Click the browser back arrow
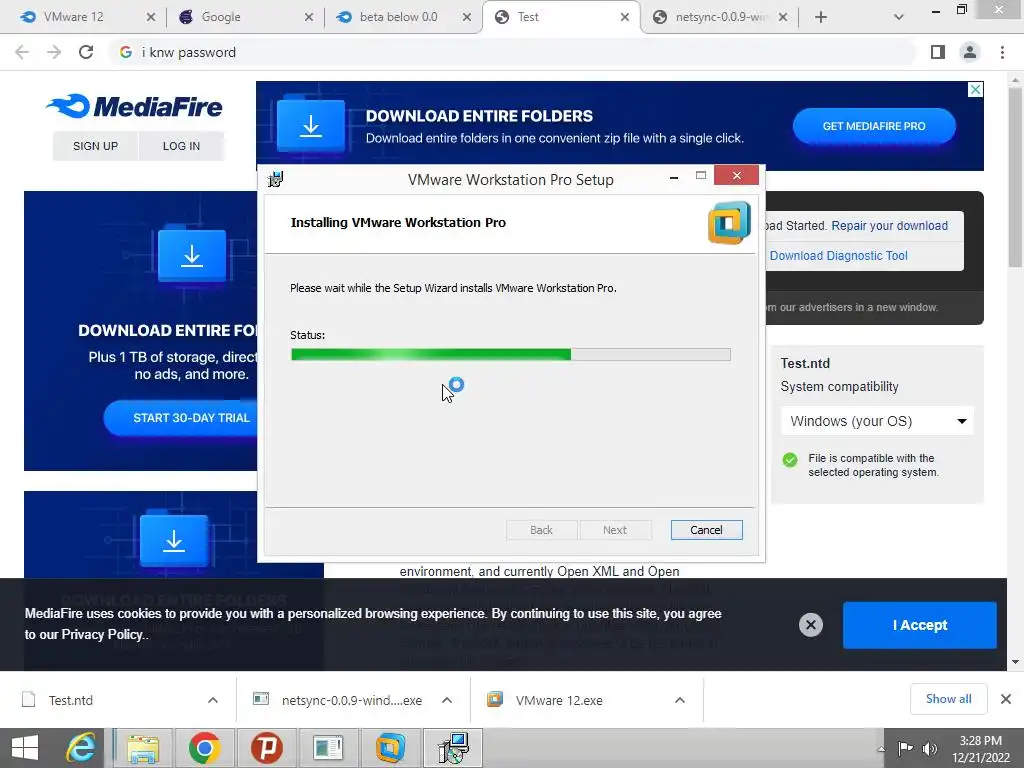This screenshot has width=1024, height=768. coord(22,52)
